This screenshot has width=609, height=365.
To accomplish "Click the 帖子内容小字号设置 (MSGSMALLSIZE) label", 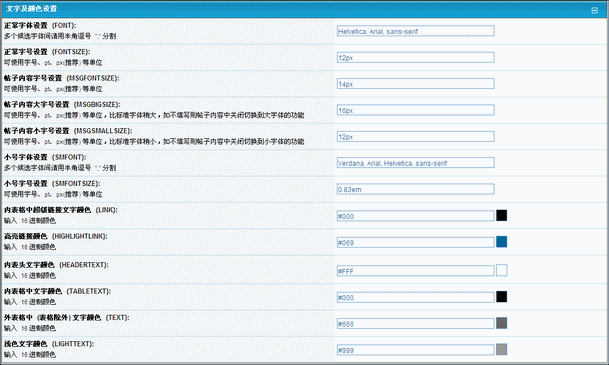I will pos(68,131).
